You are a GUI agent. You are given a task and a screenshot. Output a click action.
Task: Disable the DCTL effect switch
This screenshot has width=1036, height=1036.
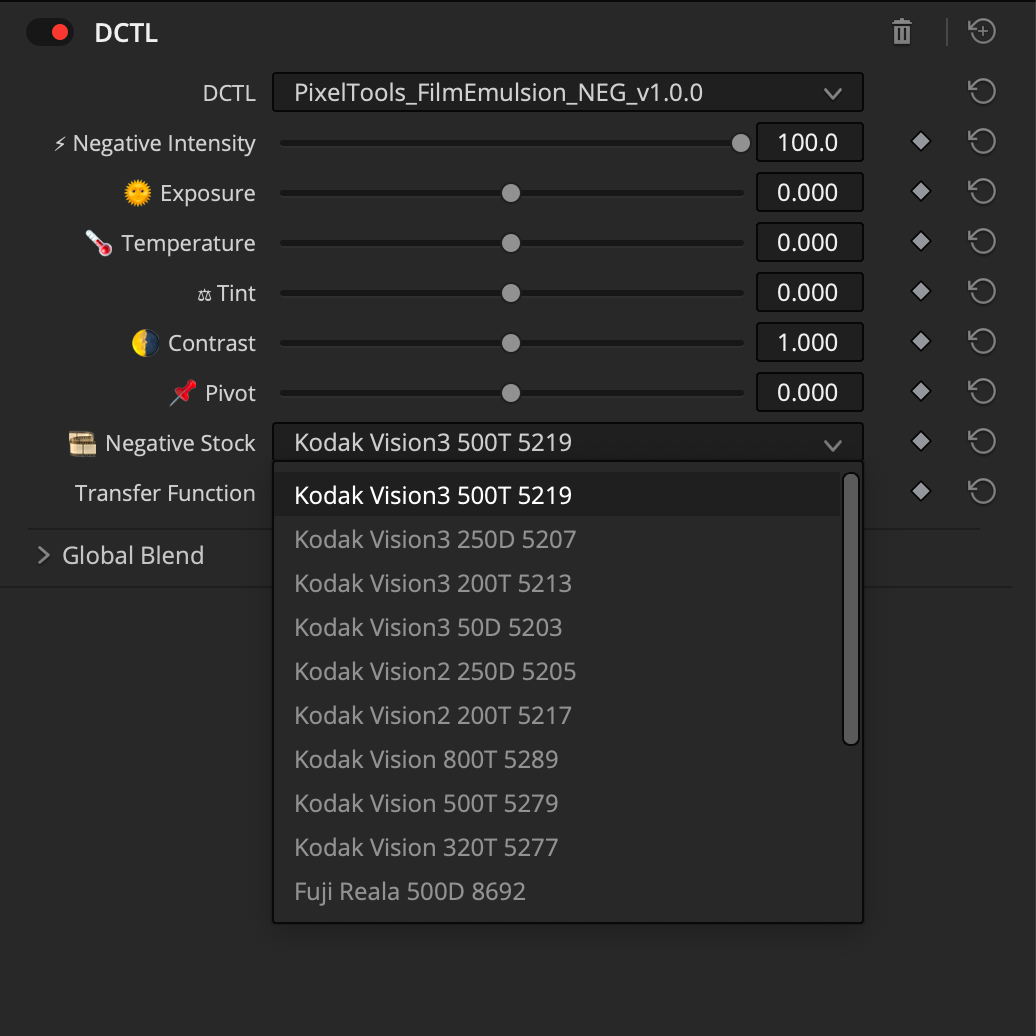pyautogui.click(x=49, y=31)
